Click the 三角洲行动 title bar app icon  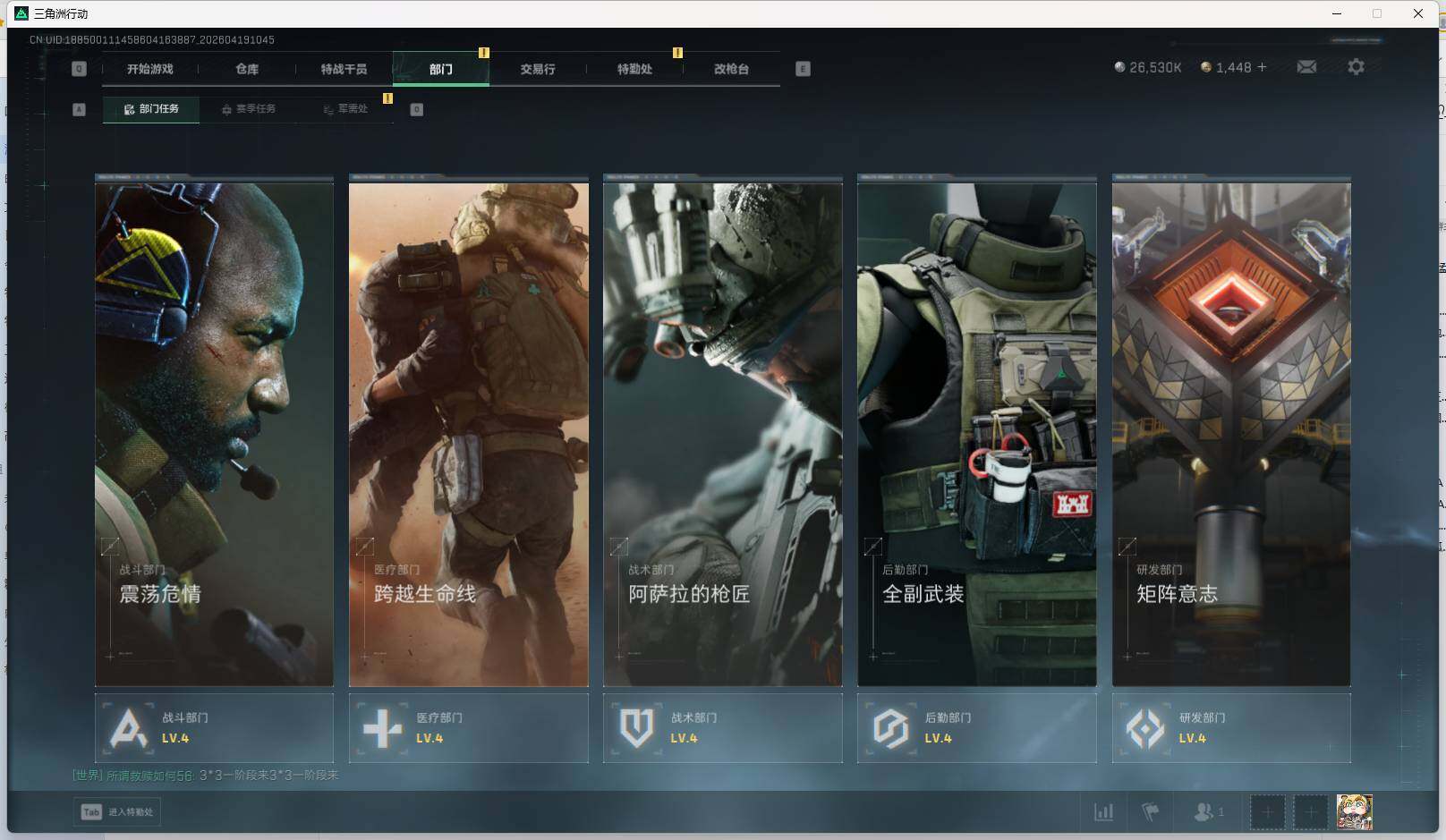coord(21,13)
